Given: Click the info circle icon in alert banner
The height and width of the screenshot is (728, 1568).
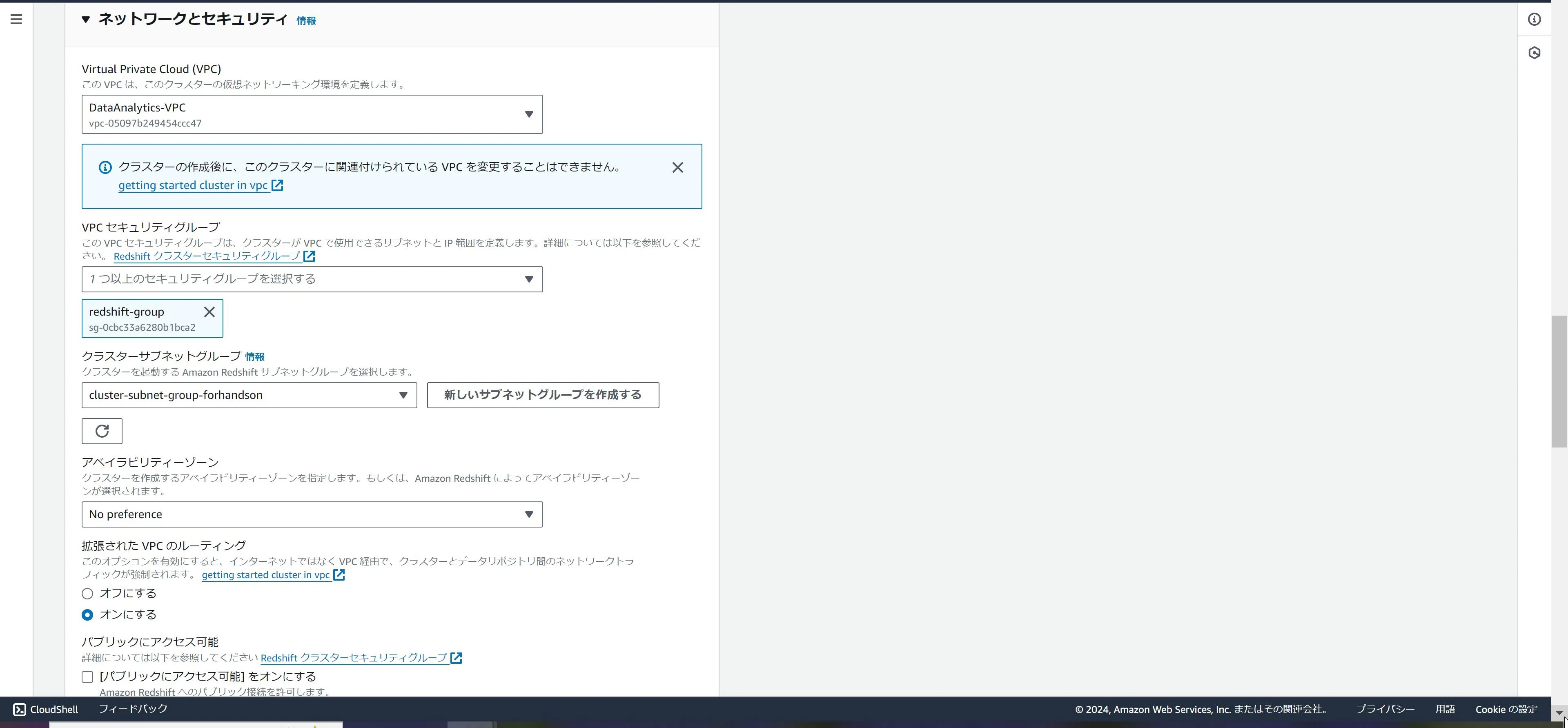Looking at the screenshot, I should (105, 167).
